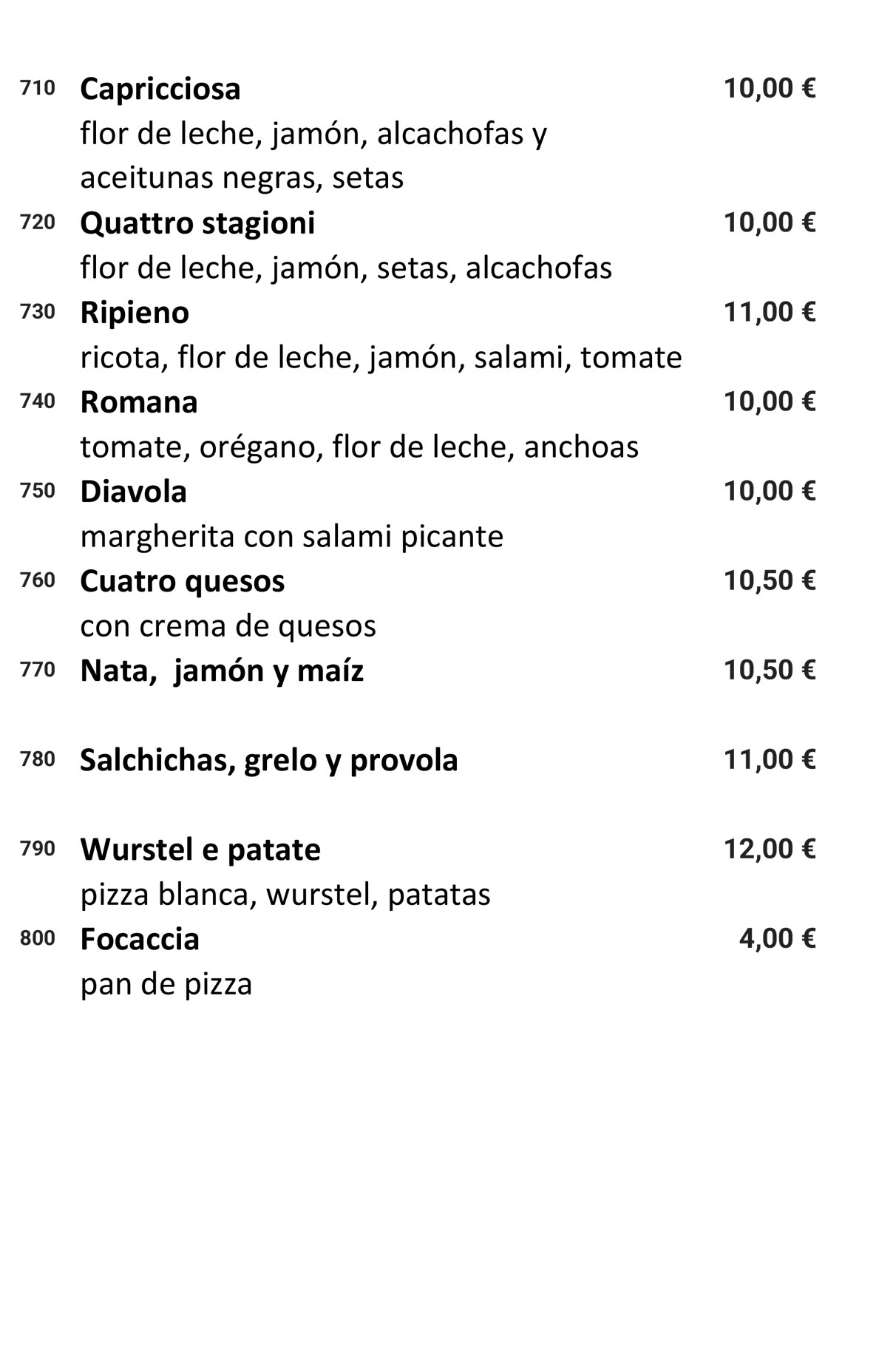Click the Ripieno 11,00 € price
Image resolution: width=896 pixels, height=1353 pixels.
pos(769,312)
